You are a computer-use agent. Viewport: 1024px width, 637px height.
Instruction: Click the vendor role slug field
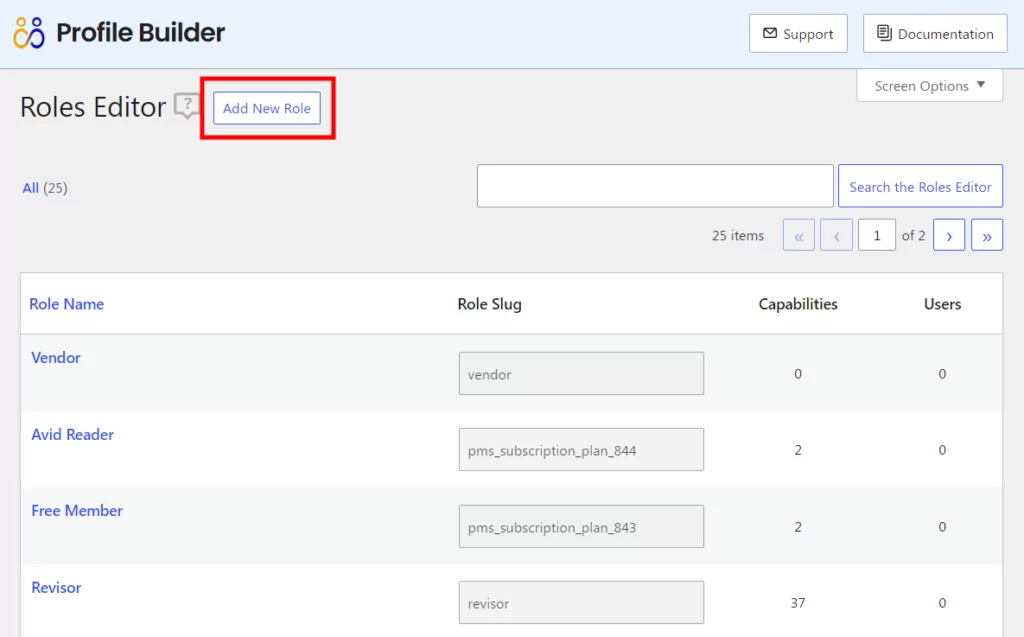581,374
